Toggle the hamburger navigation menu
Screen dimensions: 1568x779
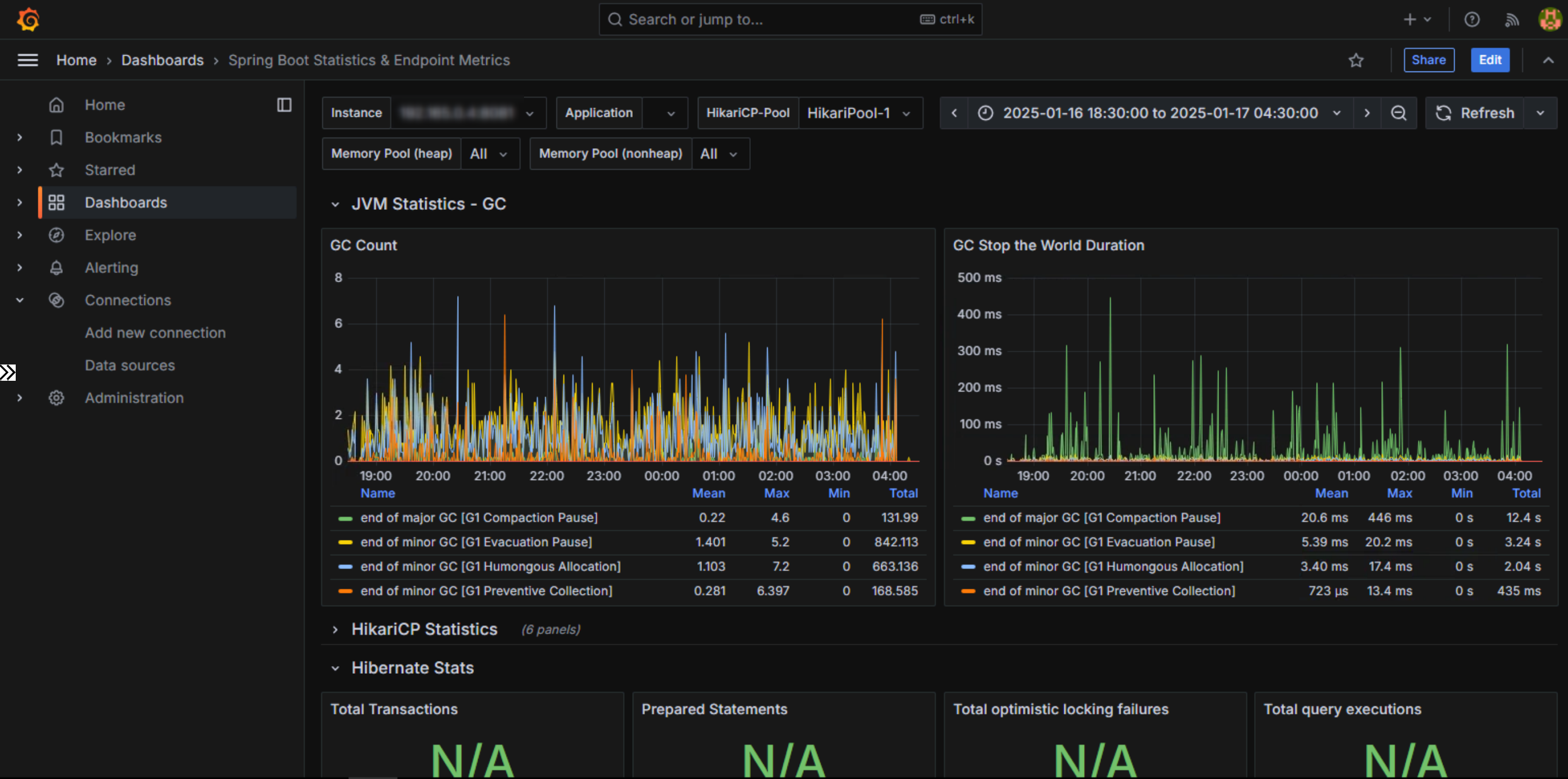click(27, 60)
